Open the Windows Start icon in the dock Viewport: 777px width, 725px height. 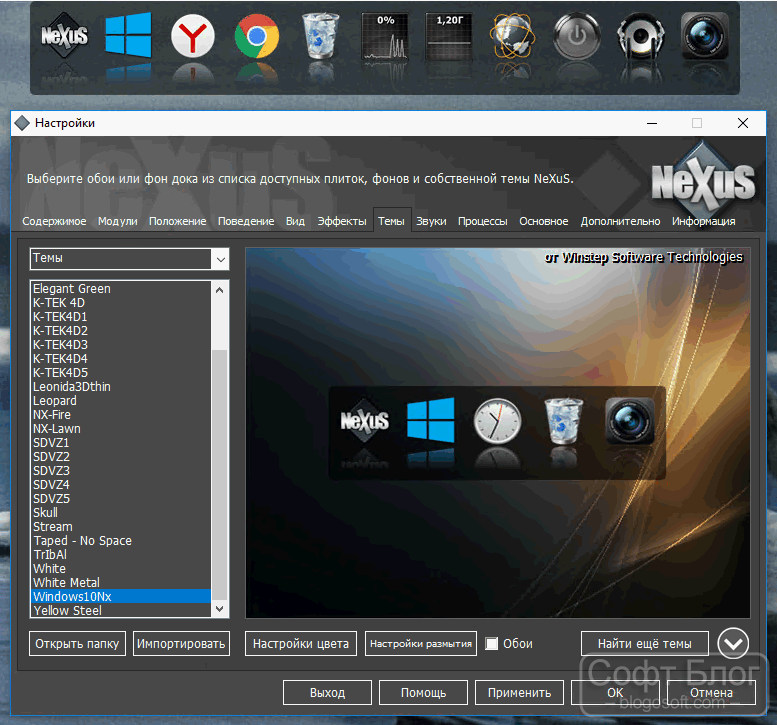(128, 35)
